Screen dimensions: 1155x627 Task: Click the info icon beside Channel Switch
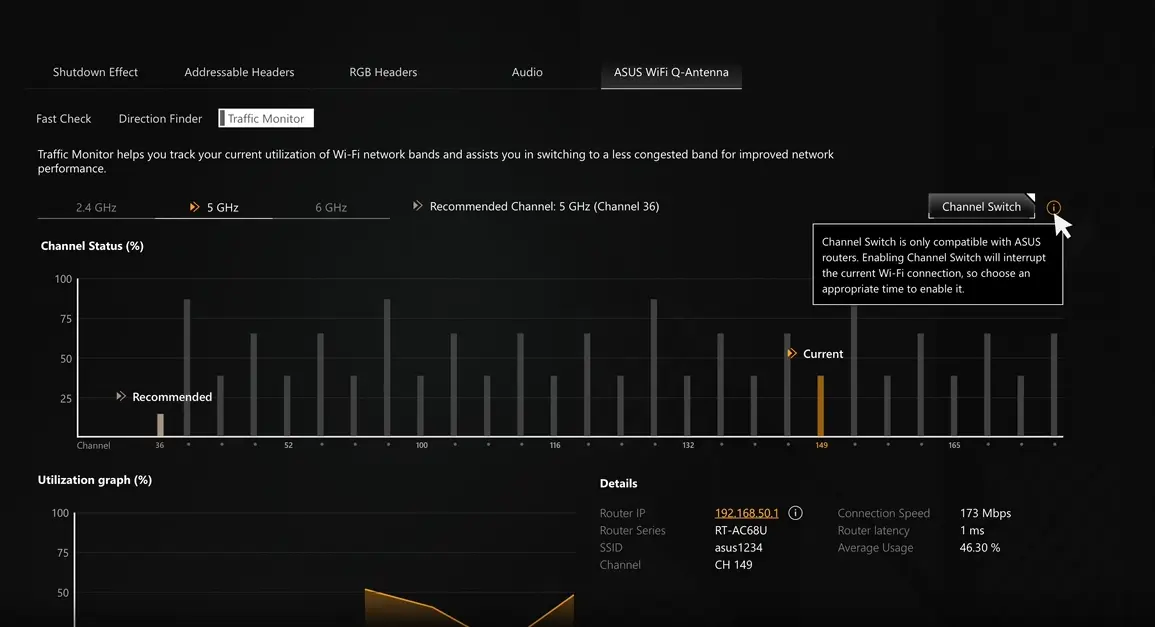point(1053,208)
